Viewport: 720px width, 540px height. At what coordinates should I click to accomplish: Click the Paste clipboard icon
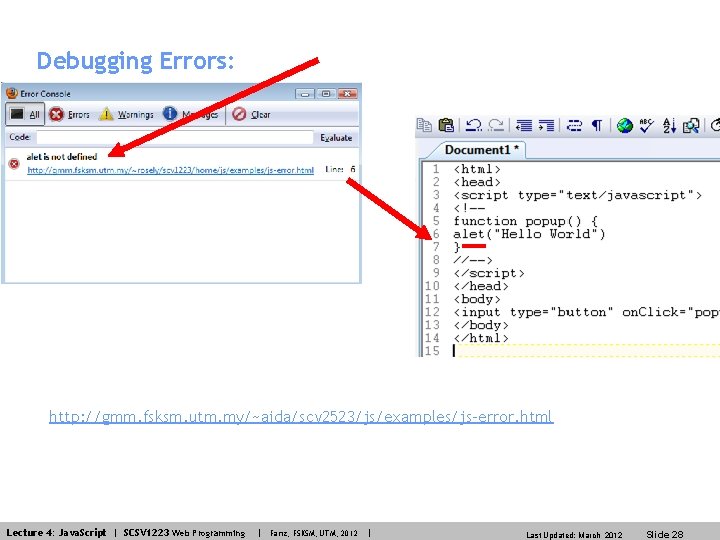coord(446,125)
